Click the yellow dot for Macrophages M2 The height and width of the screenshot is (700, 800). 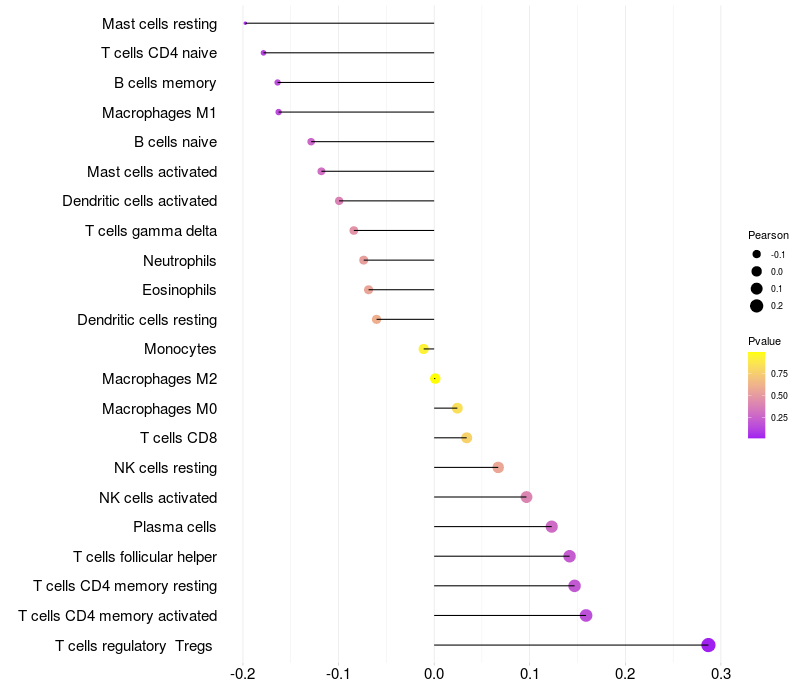pos(435,379)
